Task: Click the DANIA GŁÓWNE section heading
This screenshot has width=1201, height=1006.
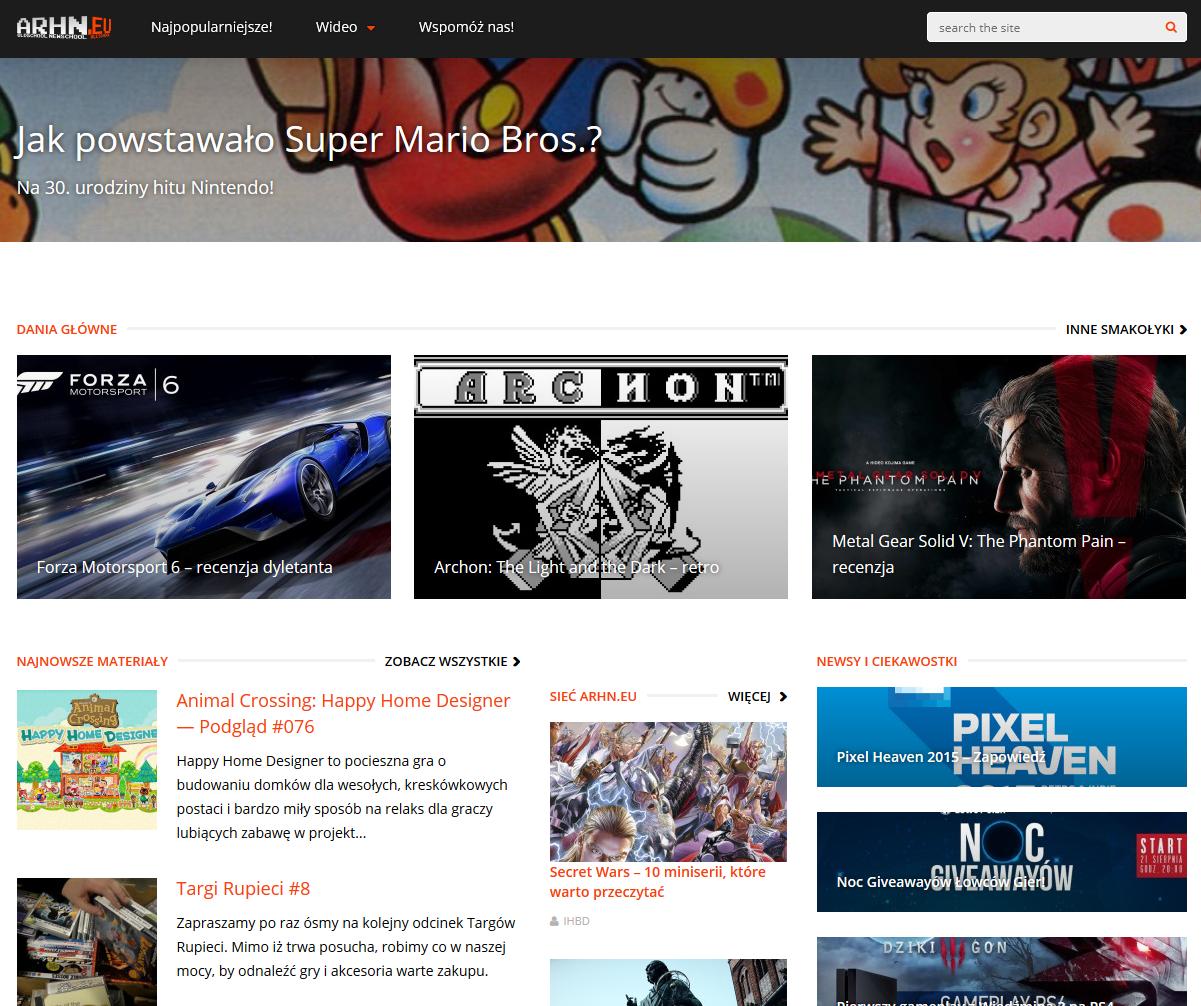Action: (x=67, y=329)
